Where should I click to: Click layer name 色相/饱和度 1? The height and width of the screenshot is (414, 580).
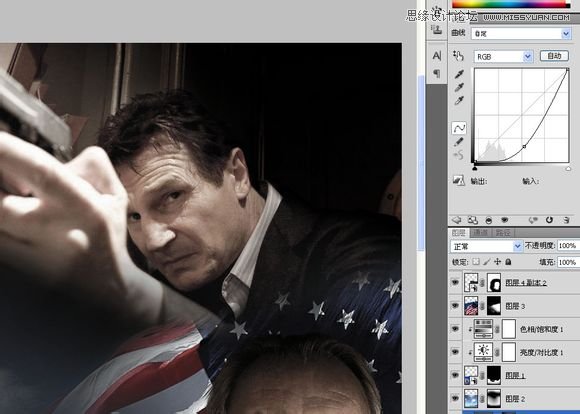click(542, 329)
